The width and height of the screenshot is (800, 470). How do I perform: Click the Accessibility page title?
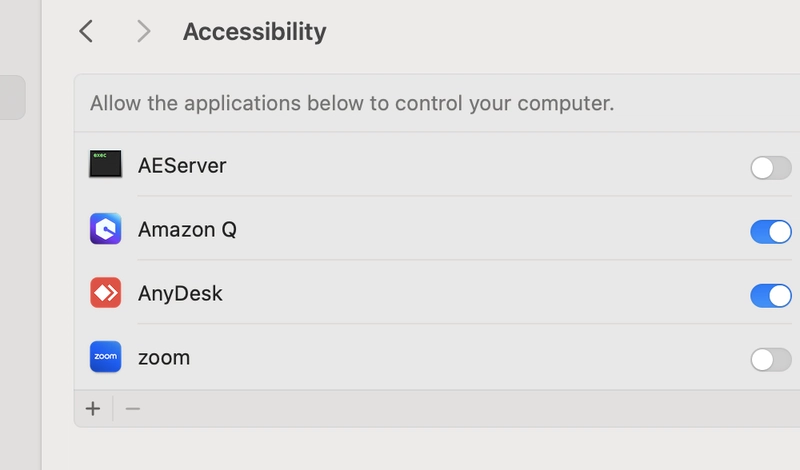point(255,32)
